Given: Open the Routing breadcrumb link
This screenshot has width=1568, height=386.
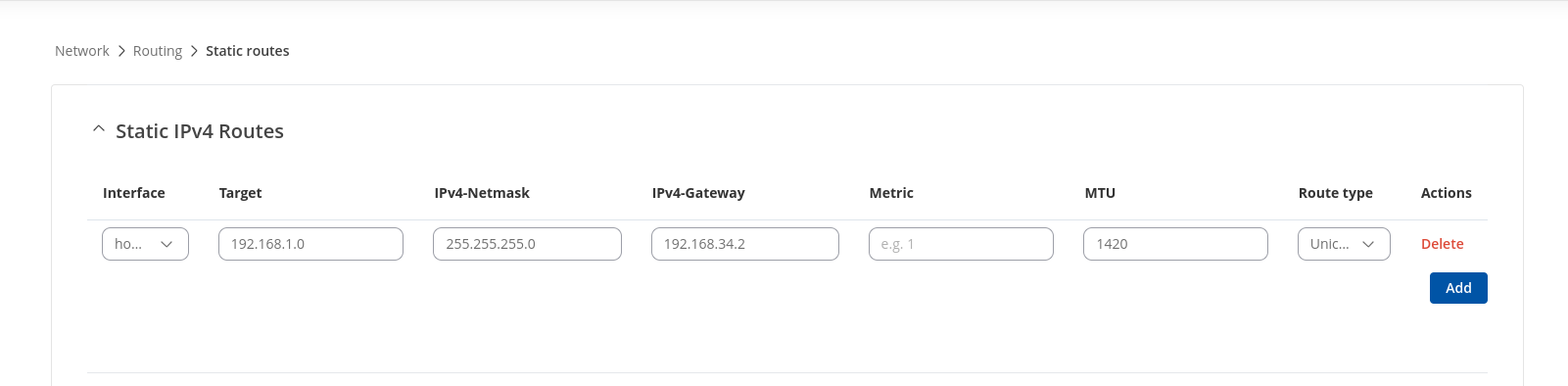Looking at the screenshot, I should 158,51.
